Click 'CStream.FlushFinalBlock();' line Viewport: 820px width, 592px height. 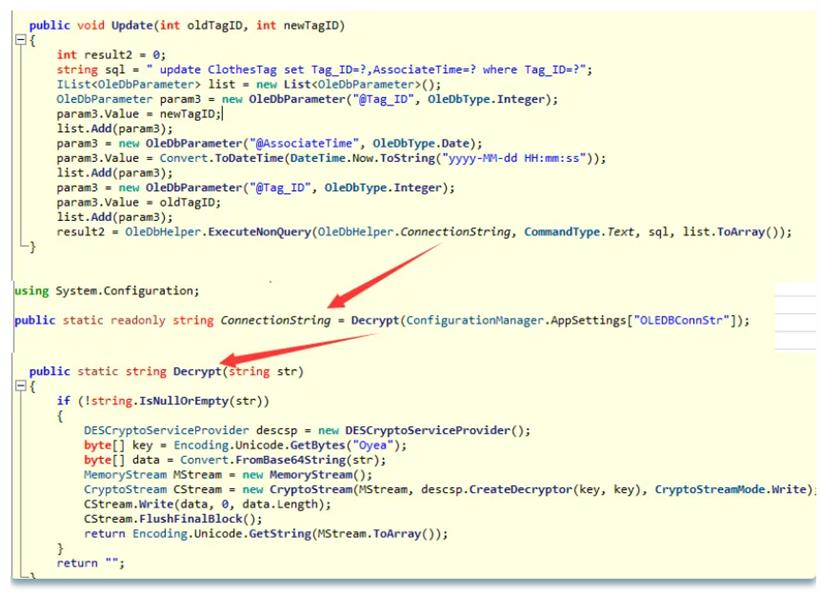(x=173, y=519)
